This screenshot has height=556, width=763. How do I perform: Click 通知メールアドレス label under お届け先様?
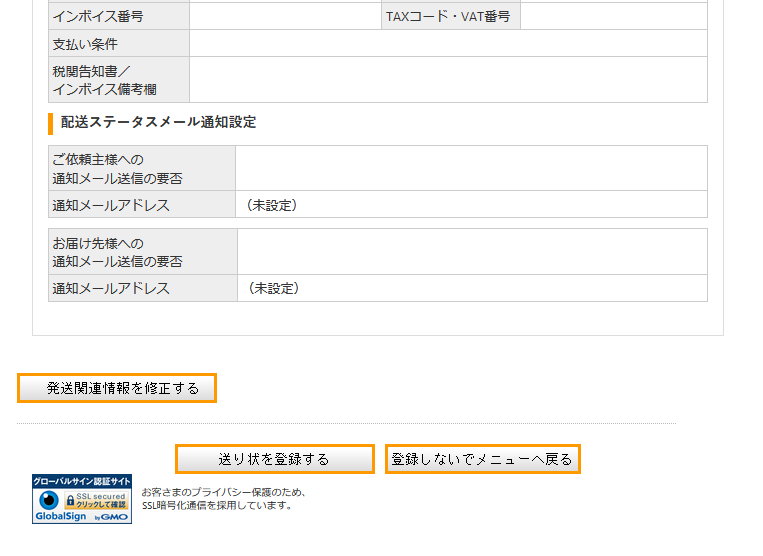click(111, 288)
